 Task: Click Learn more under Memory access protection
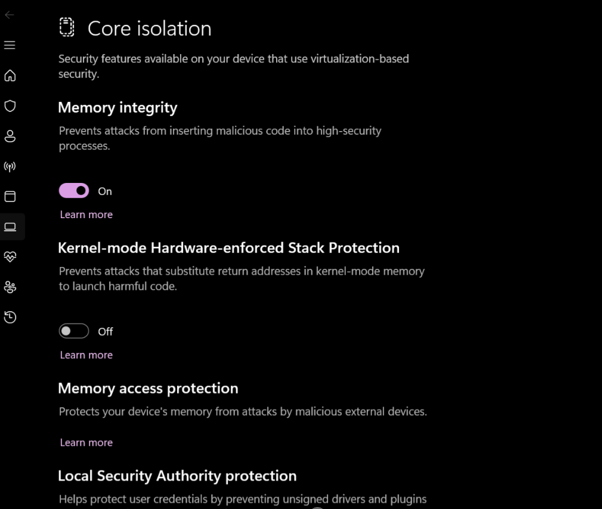tap(86, 442)
